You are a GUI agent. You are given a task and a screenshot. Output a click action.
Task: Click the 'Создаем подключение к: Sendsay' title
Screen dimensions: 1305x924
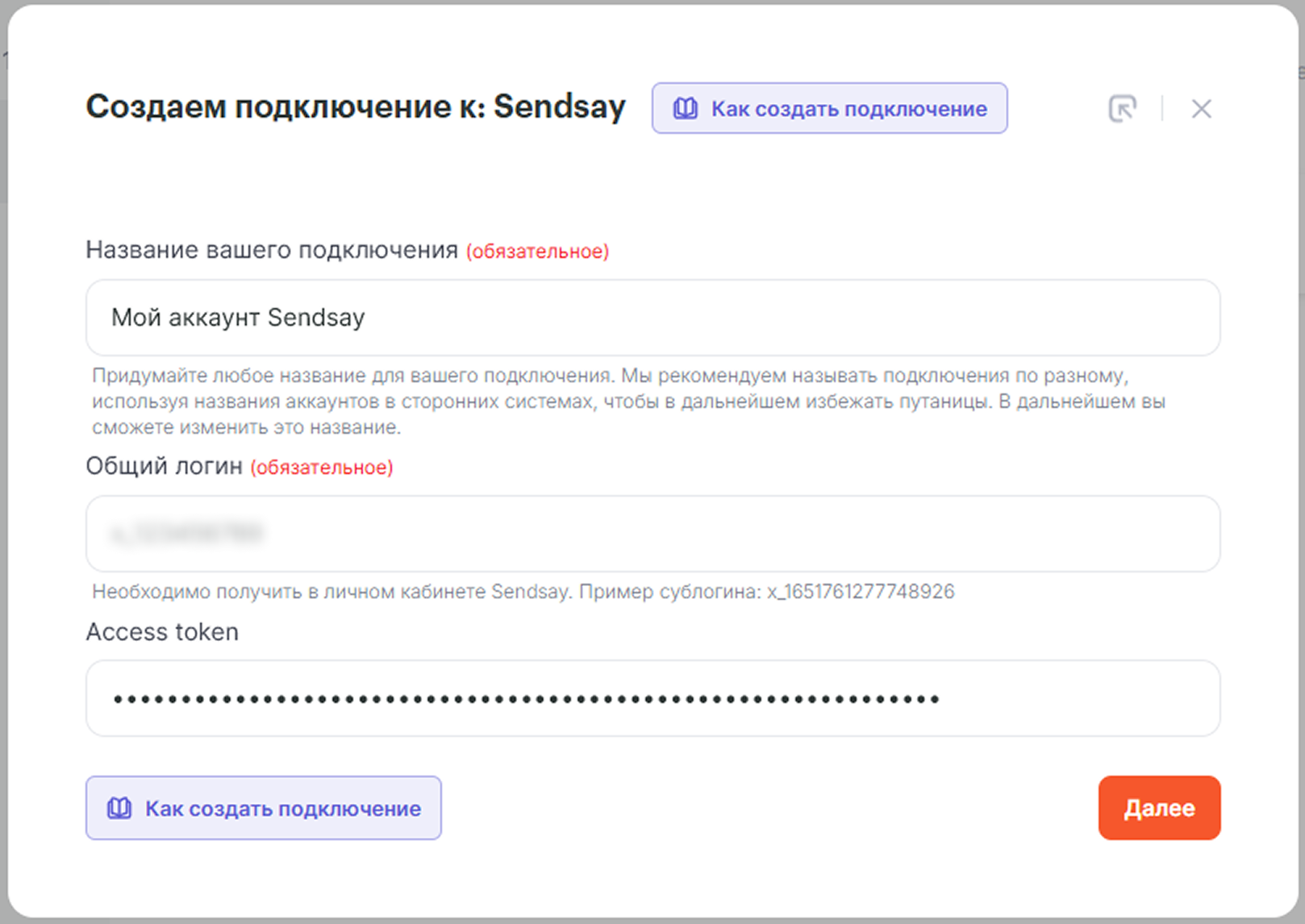pyautogui.click(x=356, y=107)
